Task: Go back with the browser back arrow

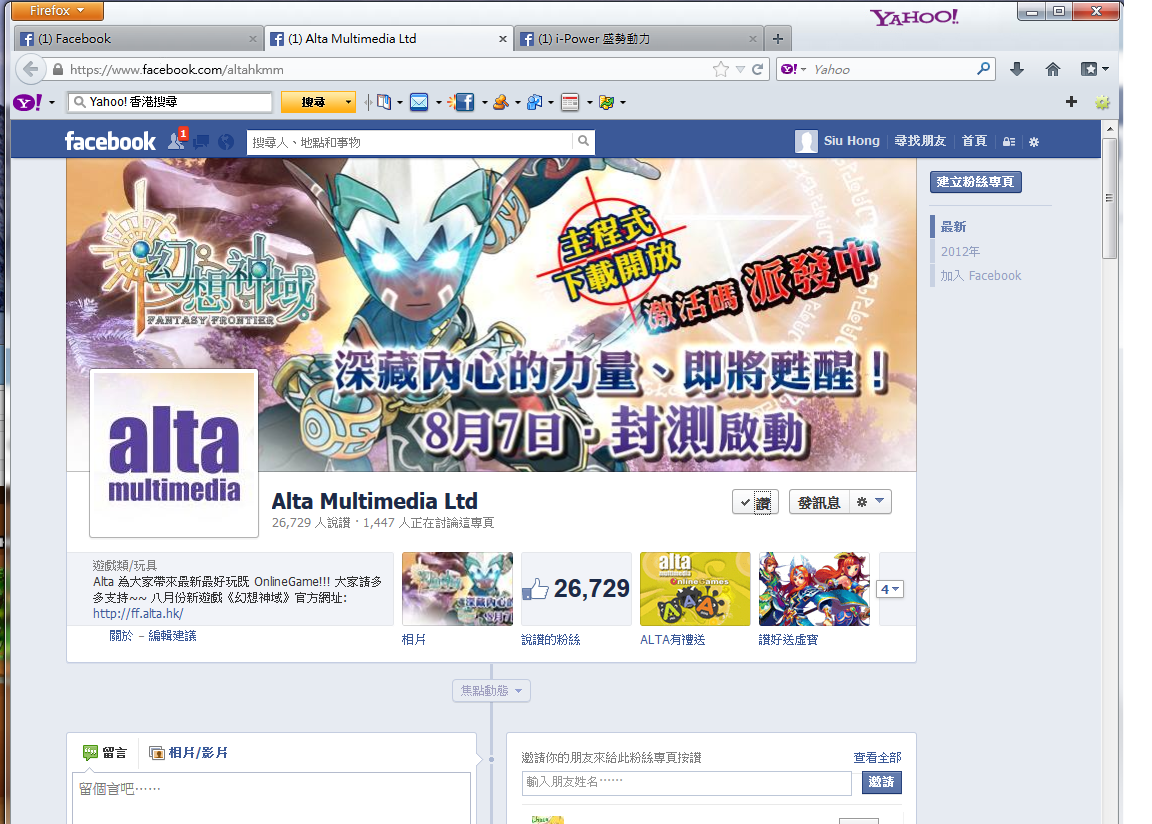Action: pyautogui.click(x=30, y=69)
